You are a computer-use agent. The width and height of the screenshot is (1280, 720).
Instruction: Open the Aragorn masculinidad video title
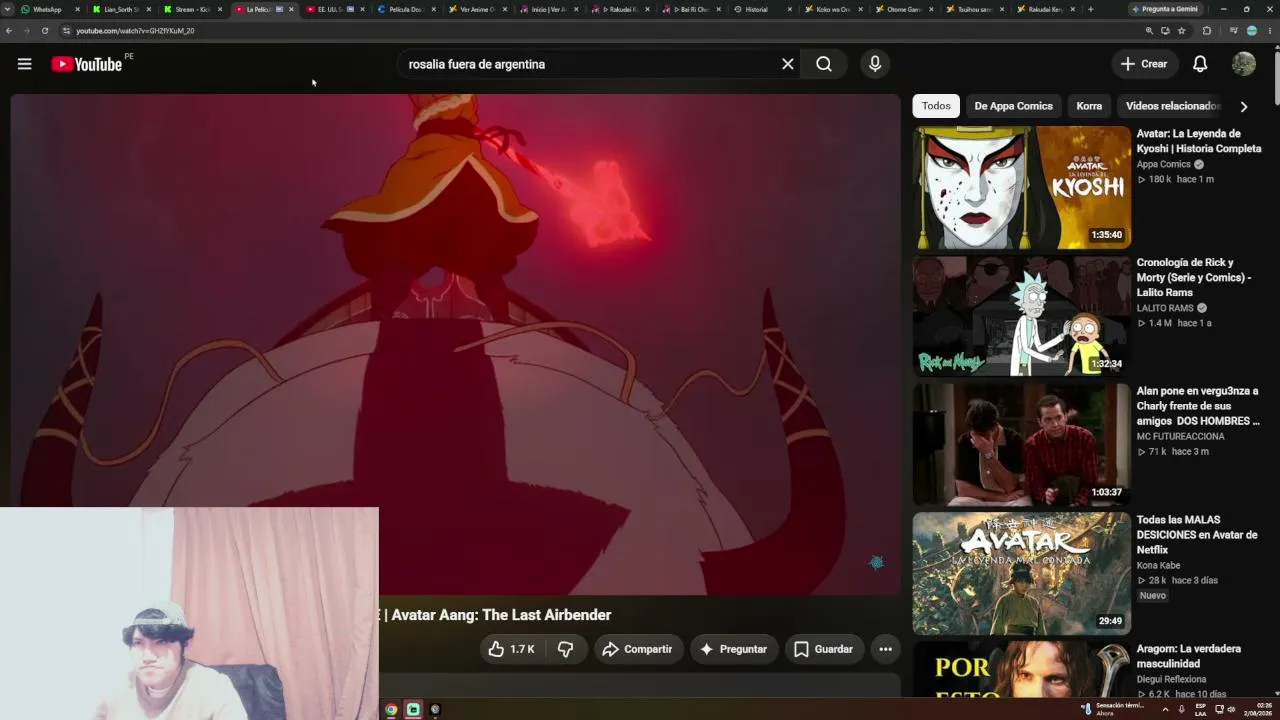tap(1189, 656)
